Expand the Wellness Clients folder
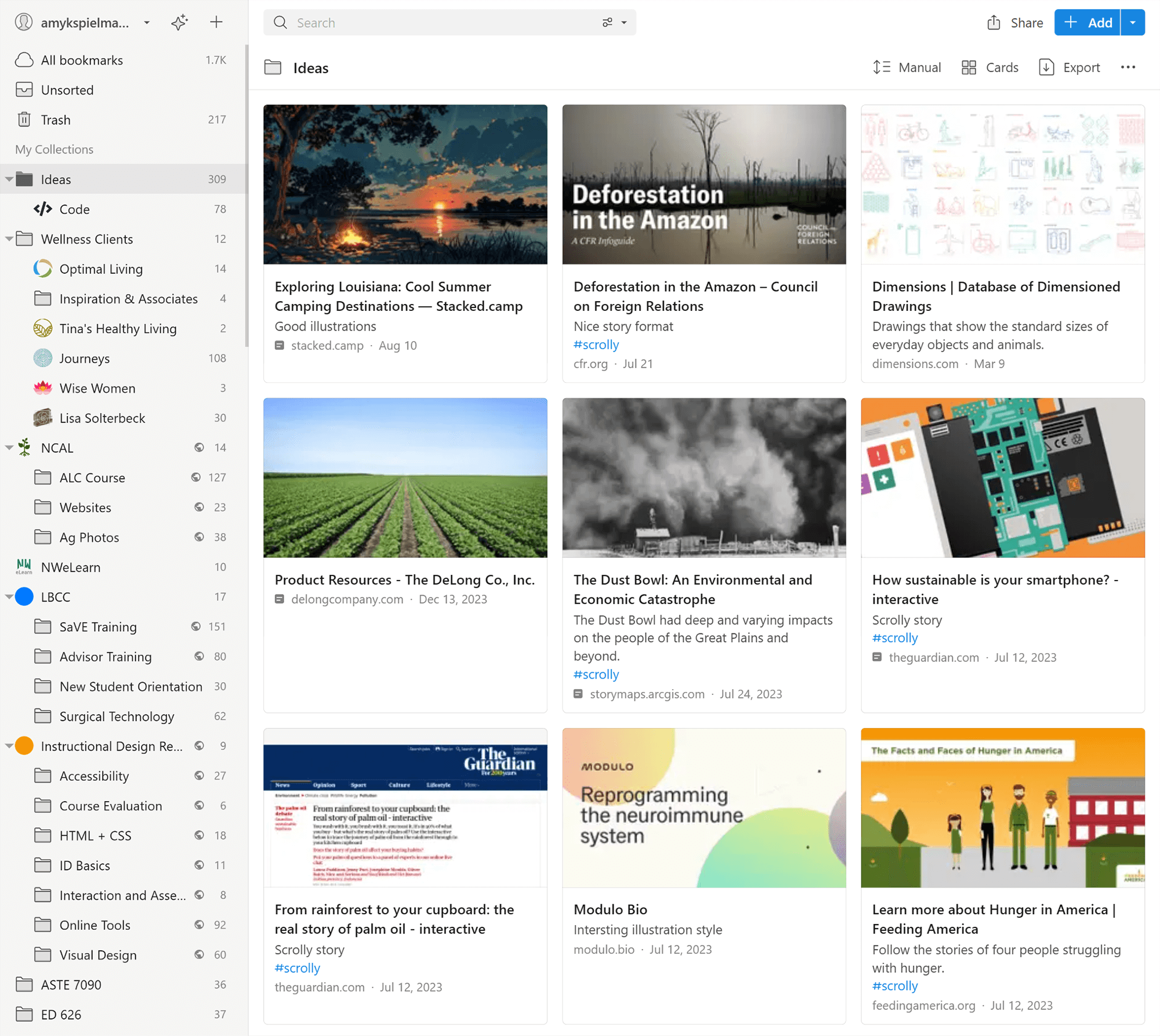 tap(11, 239)
